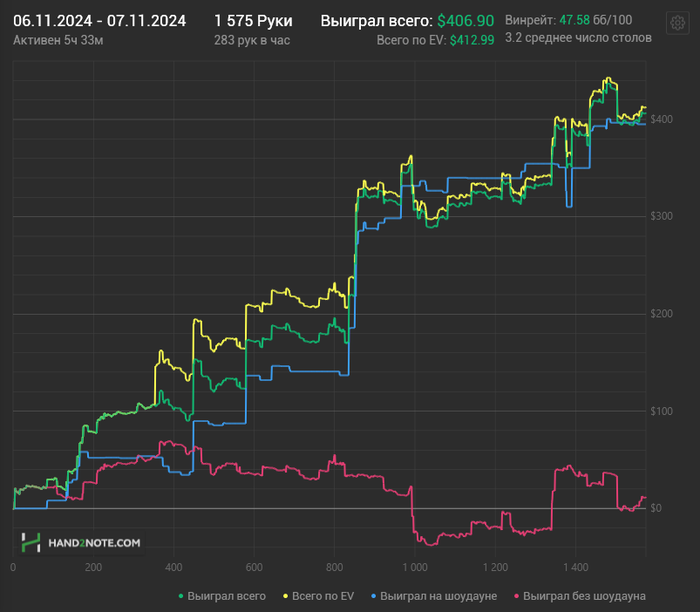Click the $200 y-axis label

point(661,314)
